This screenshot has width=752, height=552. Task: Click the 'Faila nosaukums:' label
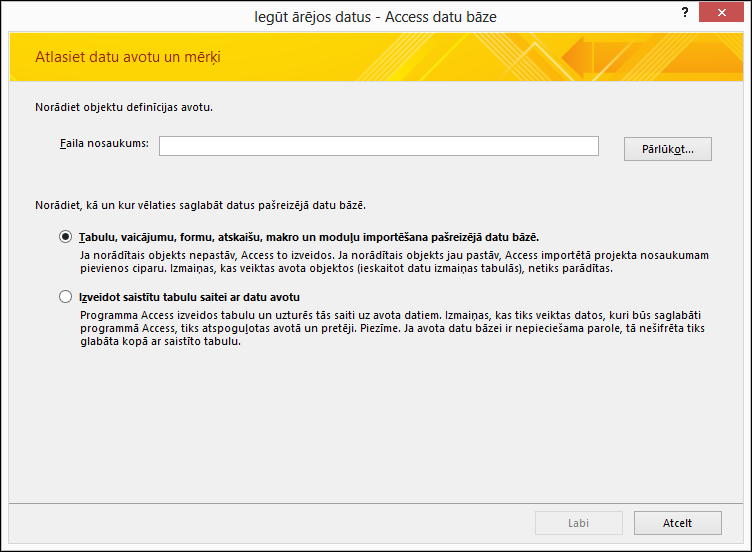[104, 143]
